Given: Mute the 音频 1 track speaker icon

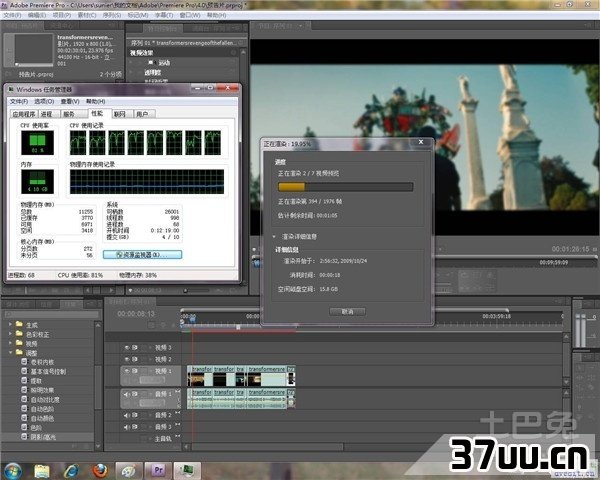Looking at the screenshot, I should (127, 393).
